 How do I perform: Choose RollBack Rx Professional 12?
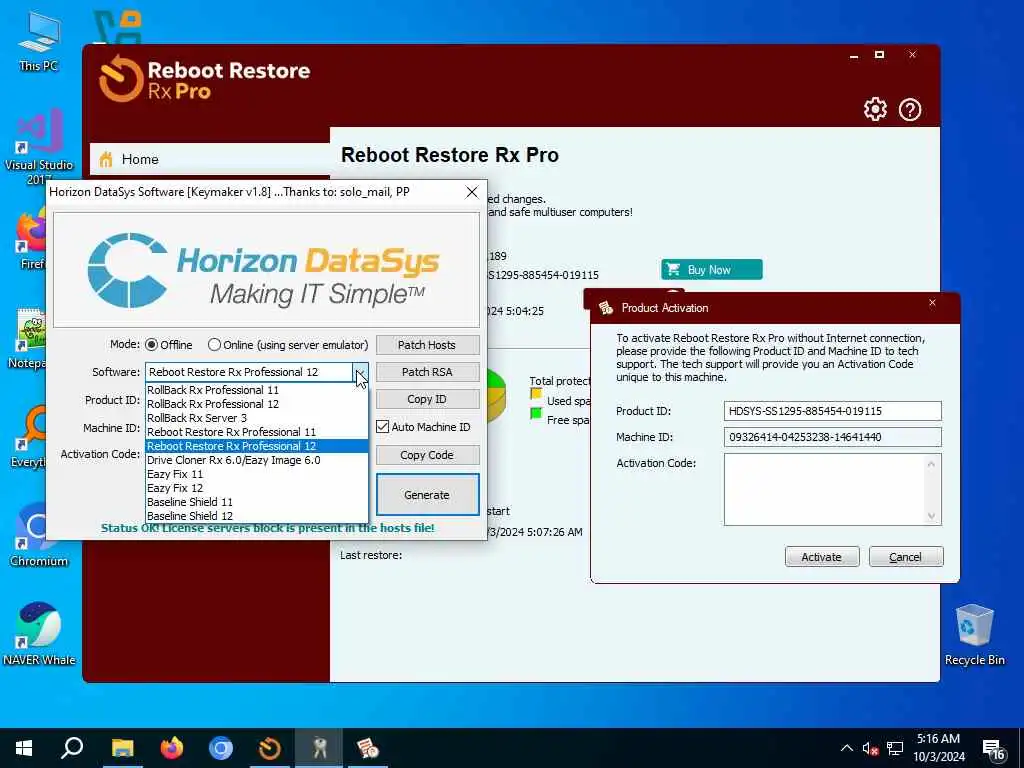256,404
